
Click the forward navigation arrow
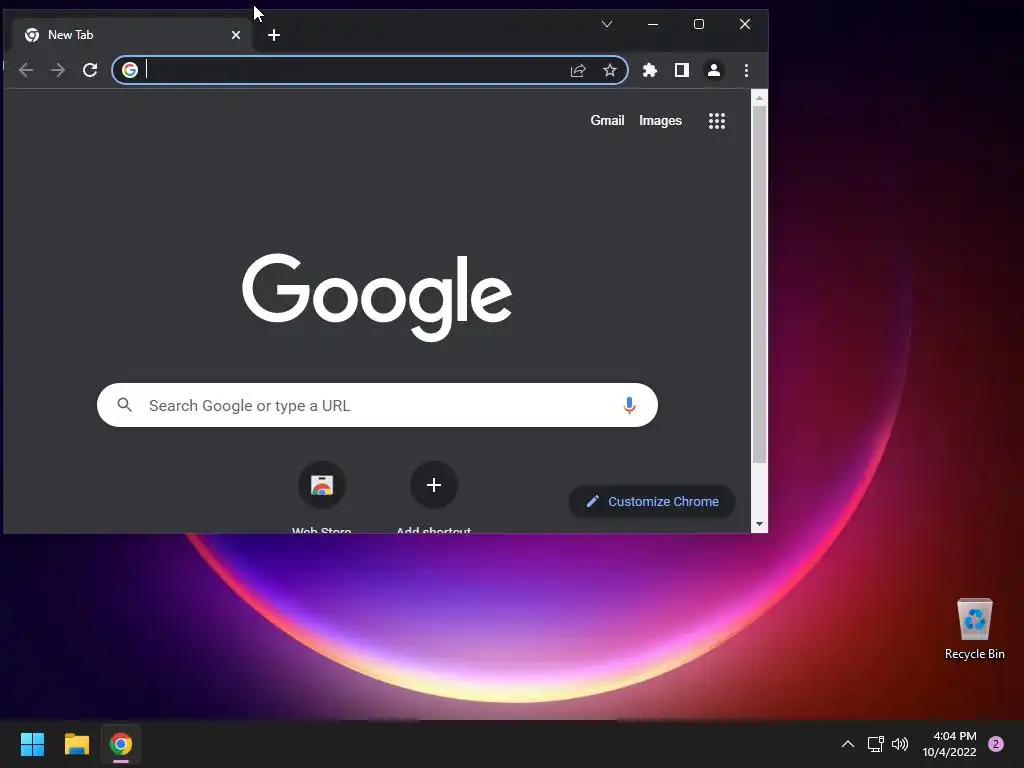coord(58,70)
